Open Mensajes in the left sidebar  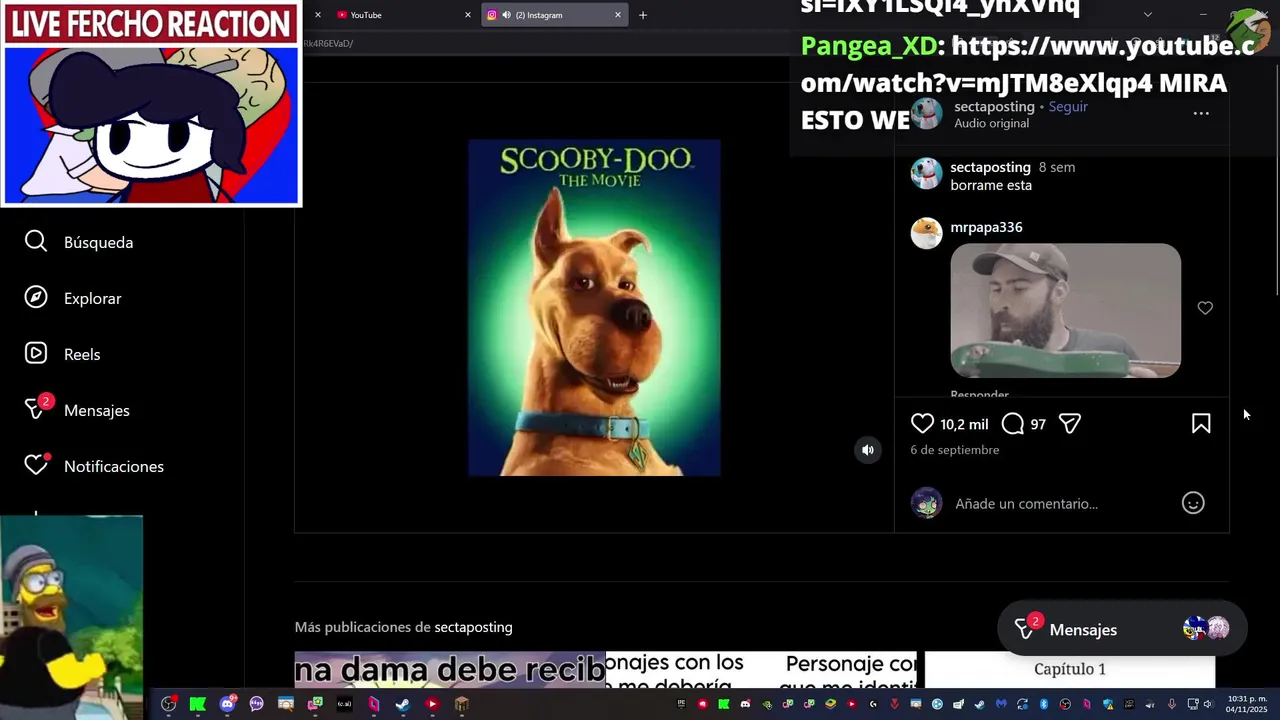[x=78, y=410]
